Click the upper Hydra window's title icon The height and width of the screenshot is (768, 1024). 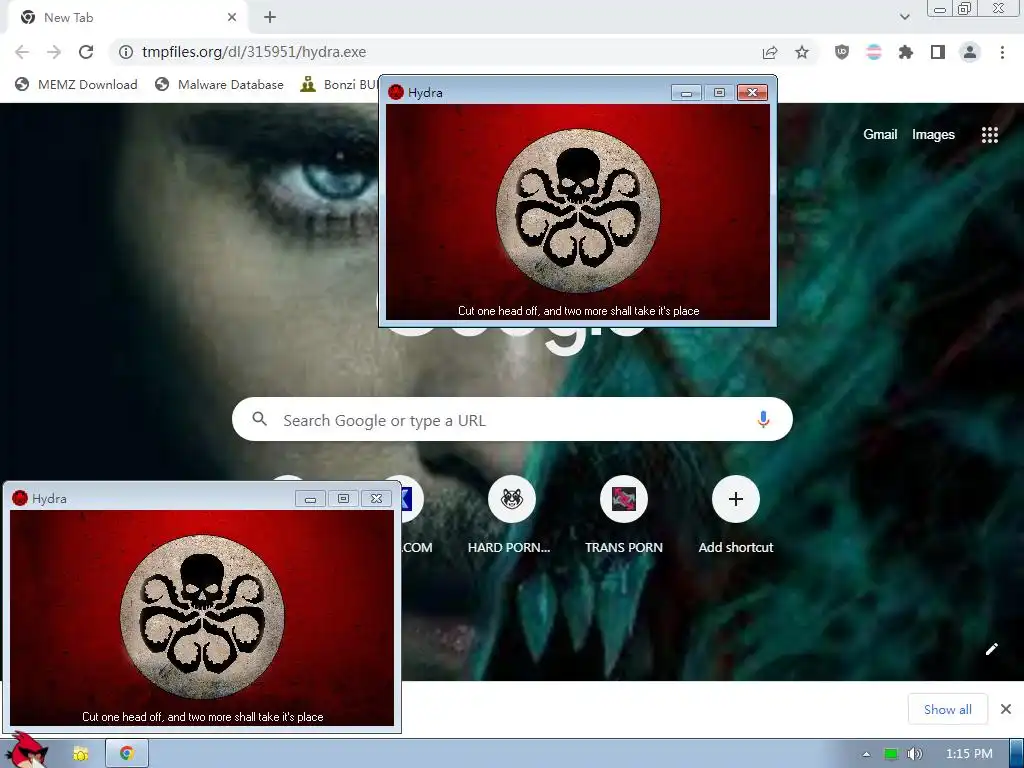[x=396, y=92]
